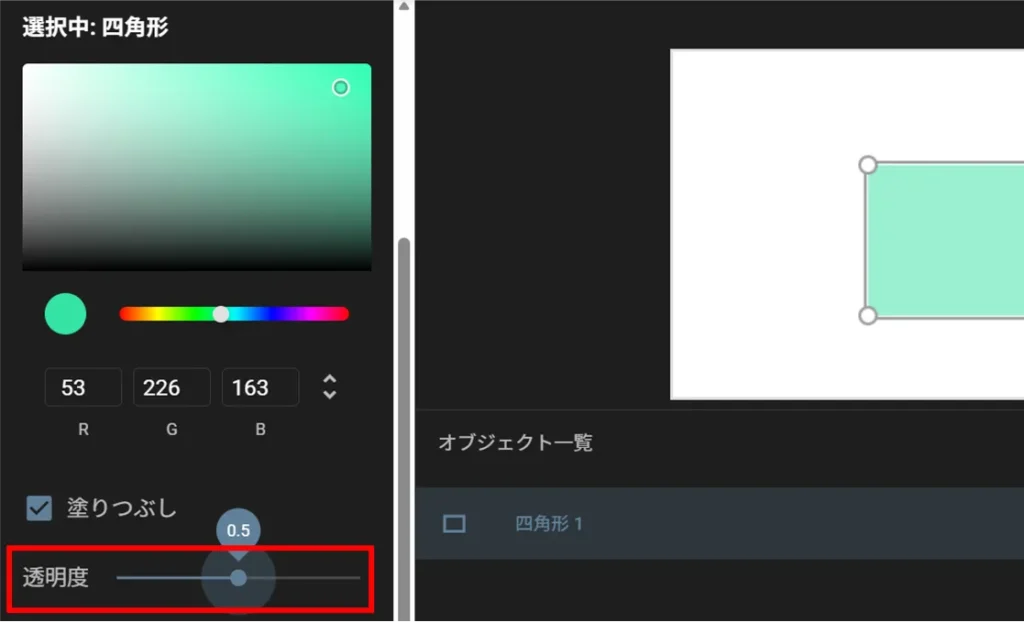Screen dimensions: 1024x622
Task: Click the left panel scrollbar up arrow
Action: 403,7
